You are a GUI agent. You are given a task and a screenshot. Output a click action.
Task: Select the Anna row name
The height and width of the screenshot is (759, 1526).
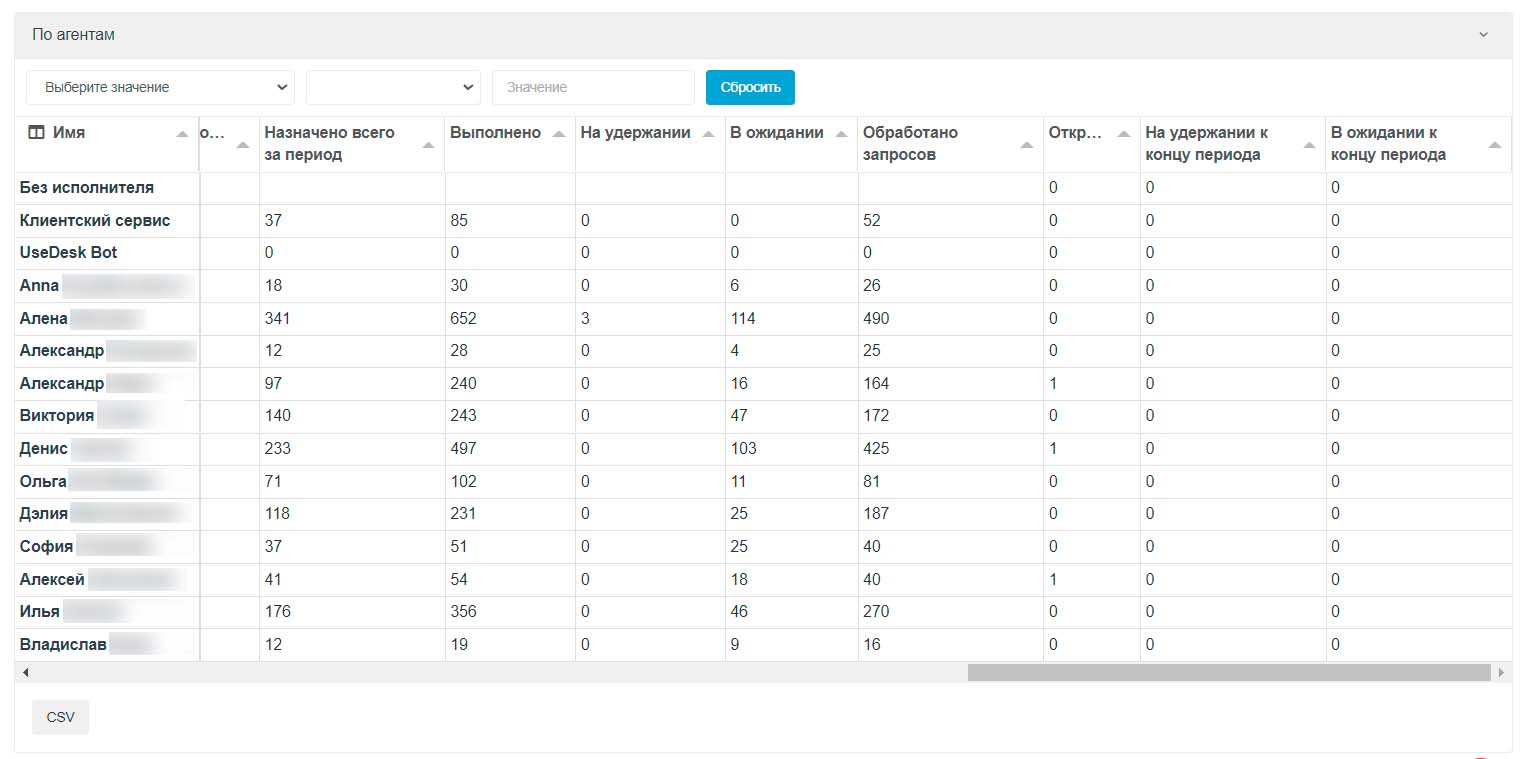(x=40, y=285)
